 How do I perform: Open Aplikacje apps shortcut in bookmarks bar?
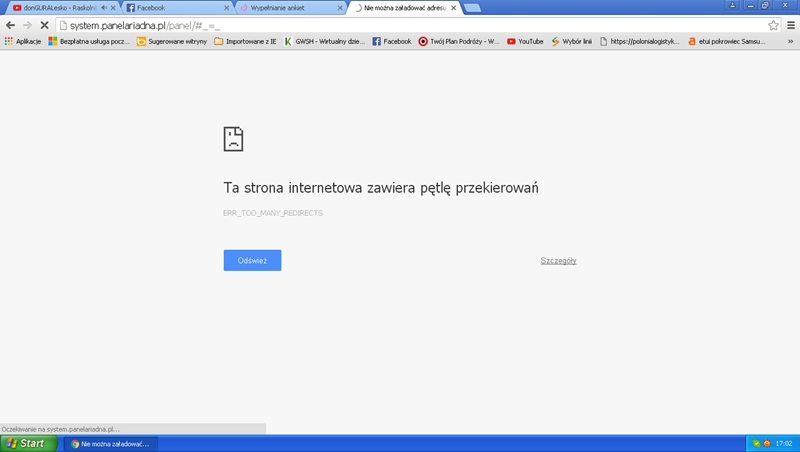coord(23,42)
